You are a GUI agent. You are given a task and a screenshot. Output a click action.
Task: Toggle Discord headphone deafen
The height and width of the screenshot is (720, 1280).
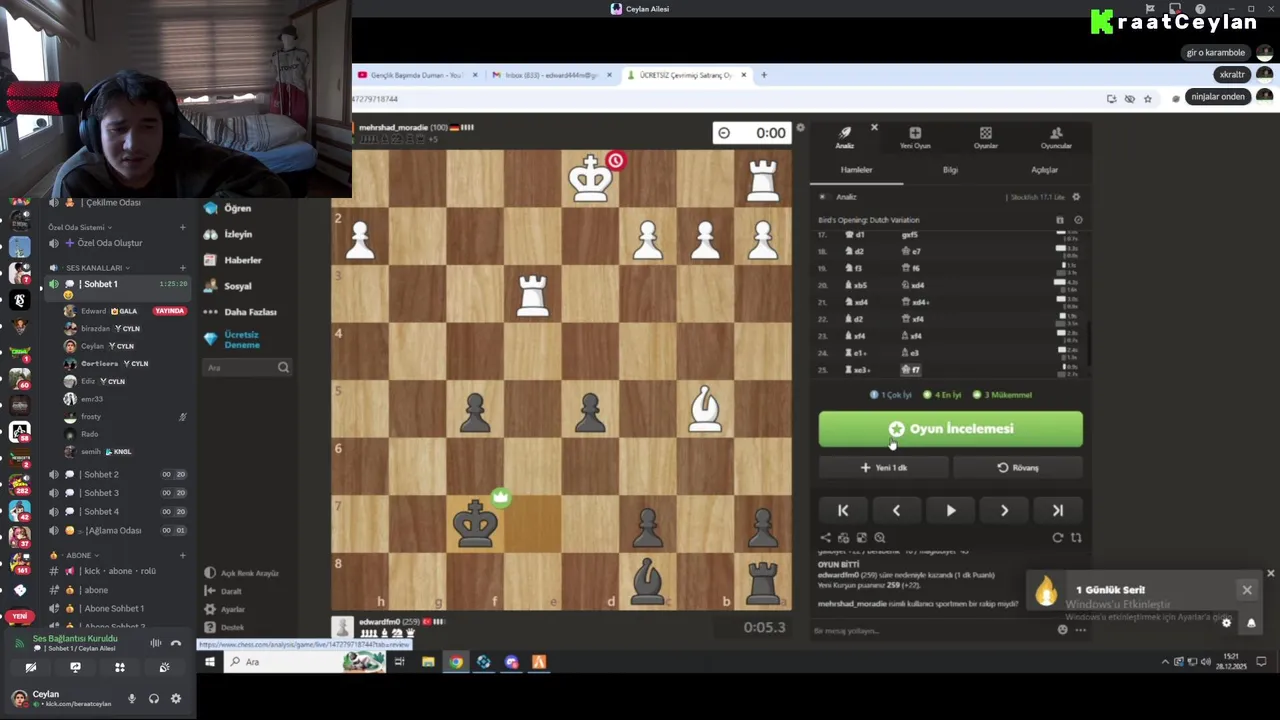[154, 699]
